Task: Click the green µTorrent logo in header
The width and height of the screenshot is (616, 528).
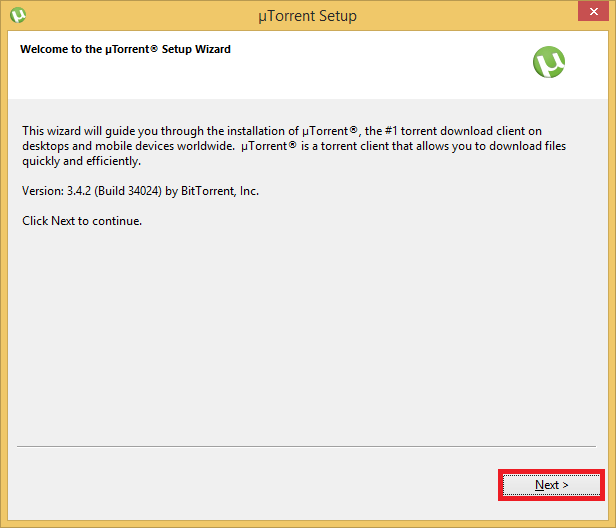Action: click(x=549, y=63)
